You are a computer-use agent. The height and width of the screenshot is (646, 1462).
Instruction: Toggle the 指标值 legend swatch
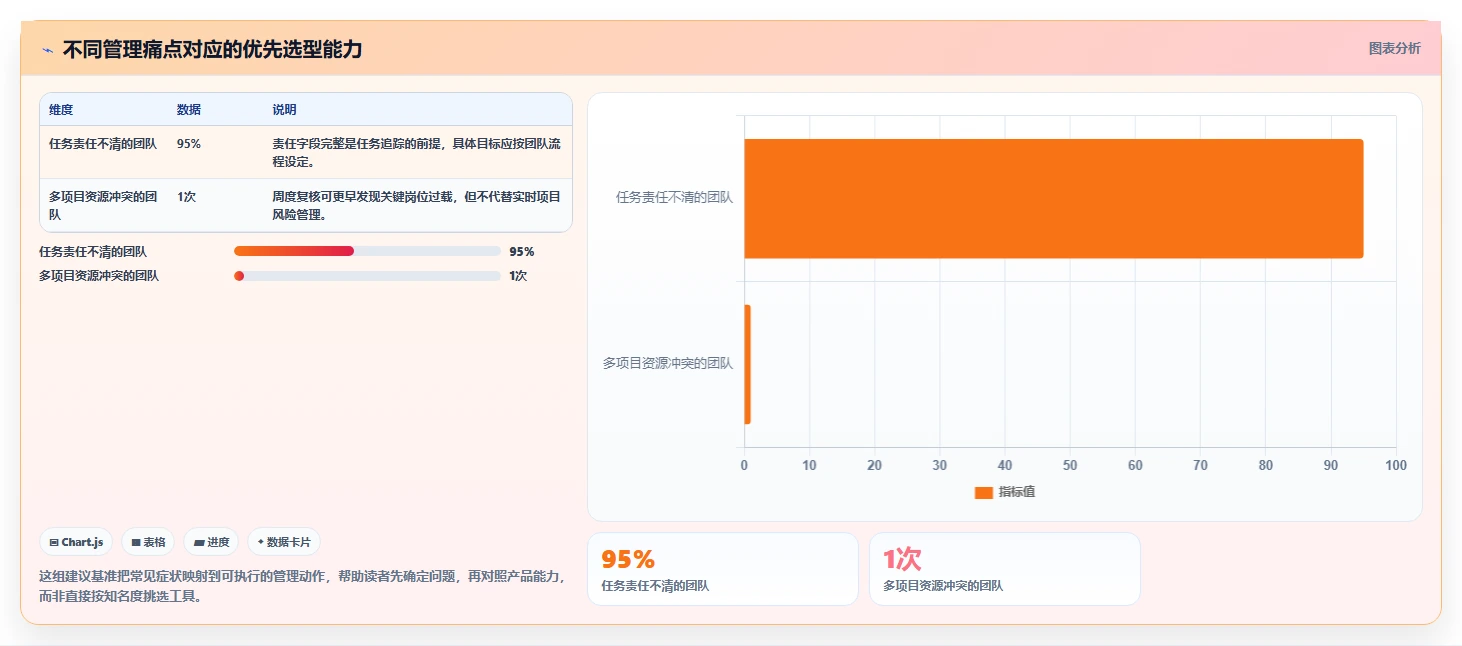coord(983,492)
